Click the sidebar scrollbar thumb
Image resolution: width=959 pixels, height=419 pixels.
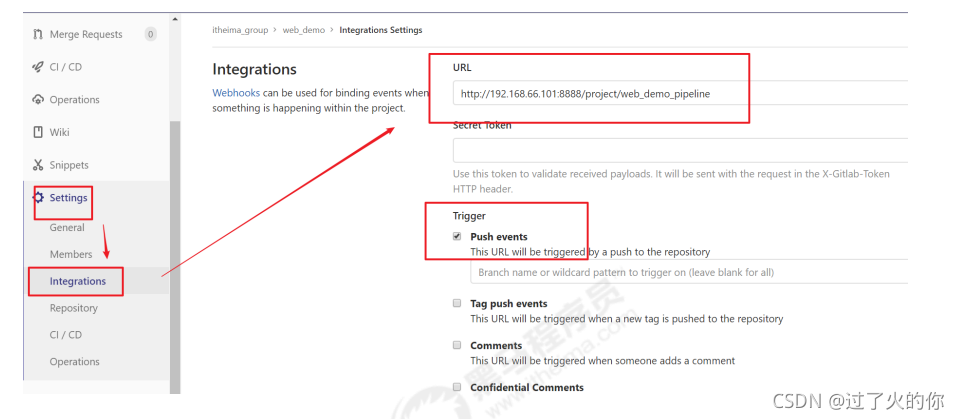pos(176,257)
